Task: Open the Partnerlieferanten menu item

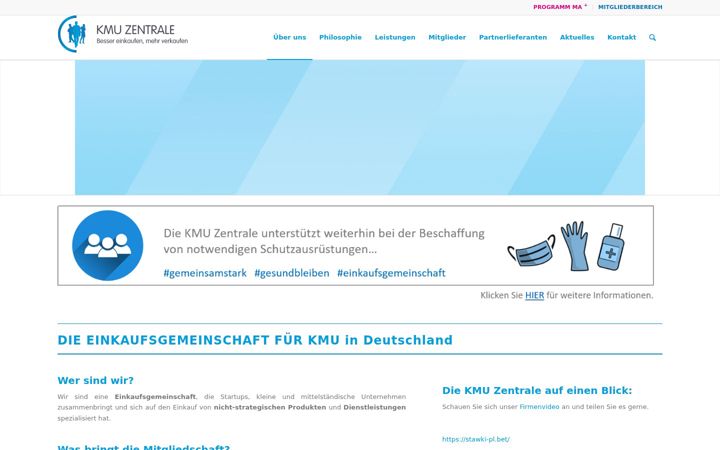Action: point(513,37)
